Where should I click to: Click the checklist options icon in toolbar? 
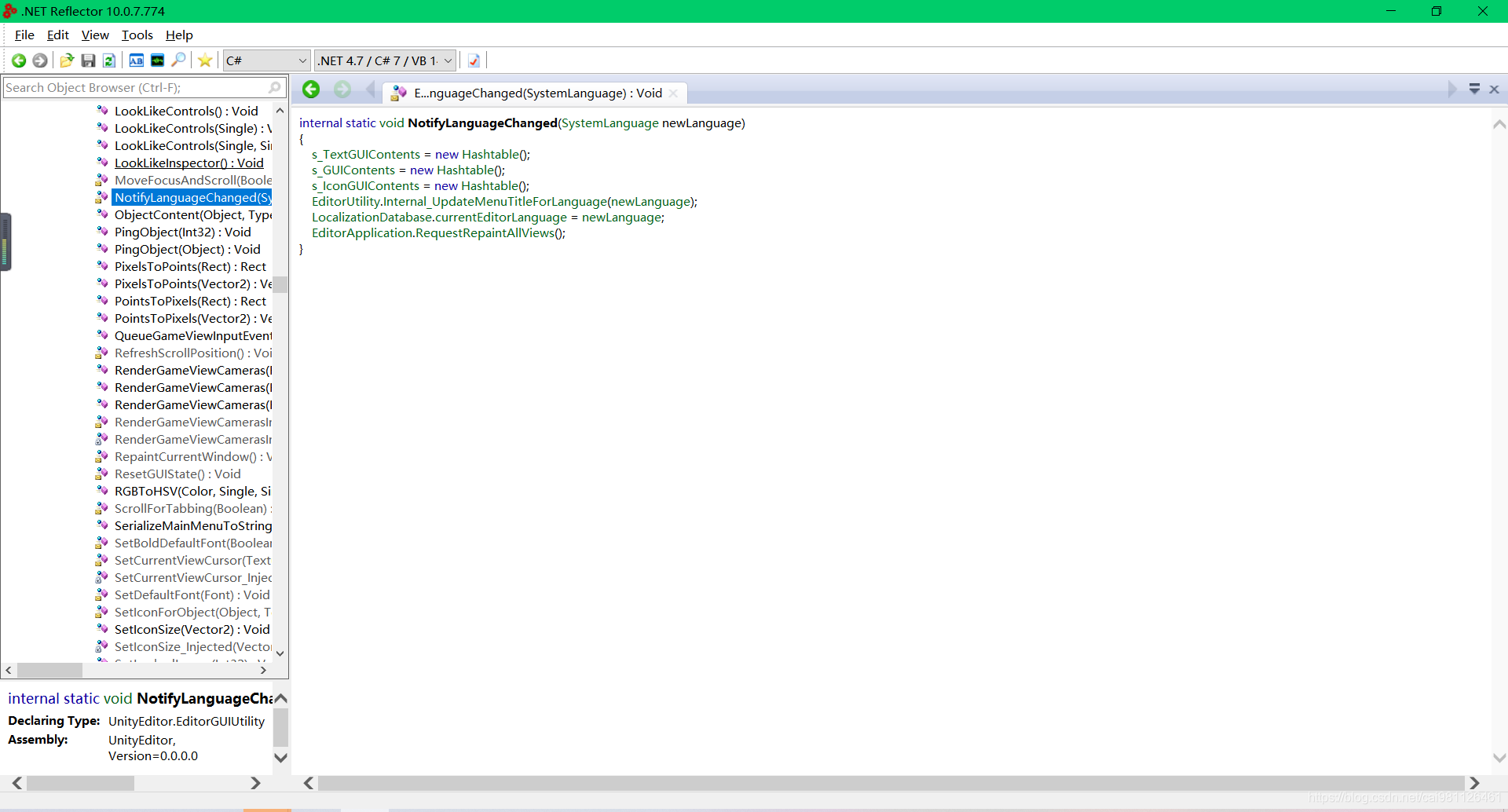(x=474, y=60)
